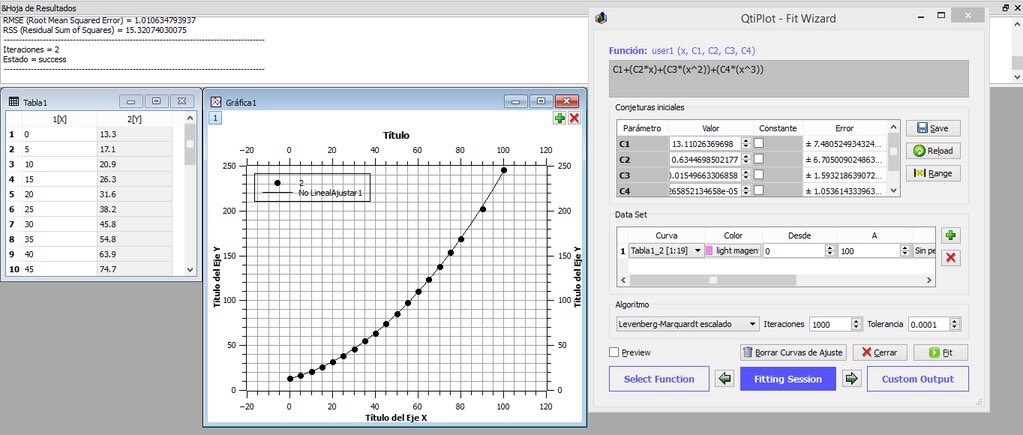Remove the layer with the red X in Gráfica1
Image resolution: width=1023 pixels, height=435 pixels.
[574, 118]
